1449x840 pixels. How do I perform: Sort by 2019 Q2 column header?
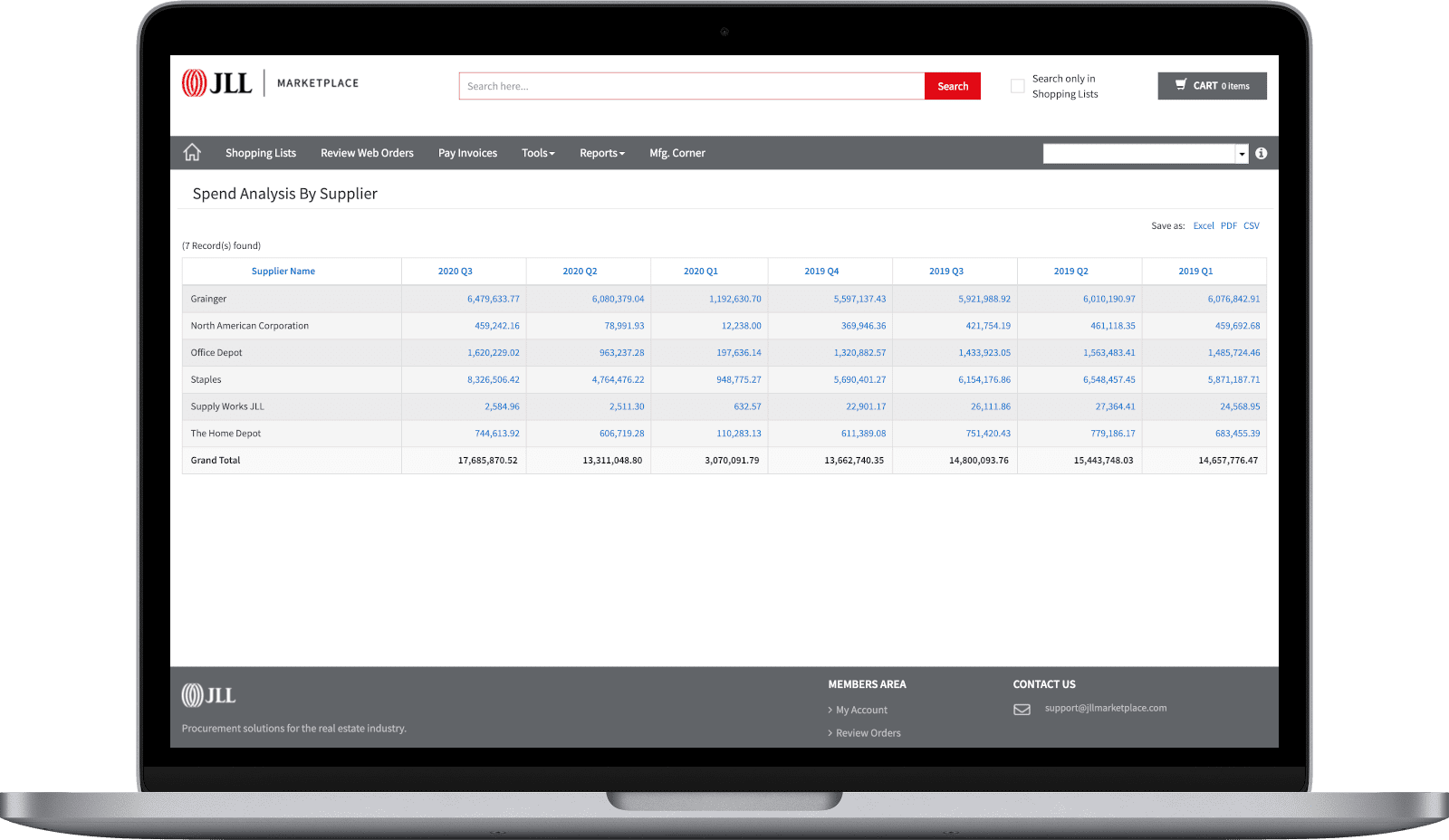[1071, 272]
